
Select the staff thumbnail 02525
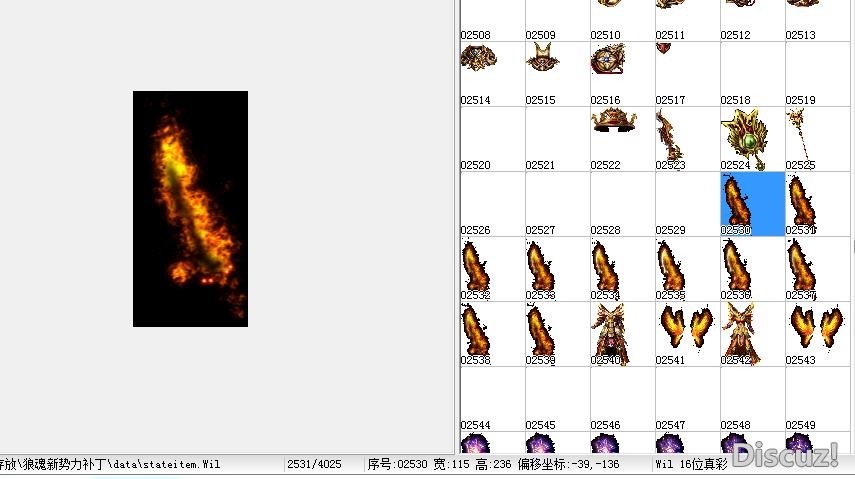coord(817,139)
